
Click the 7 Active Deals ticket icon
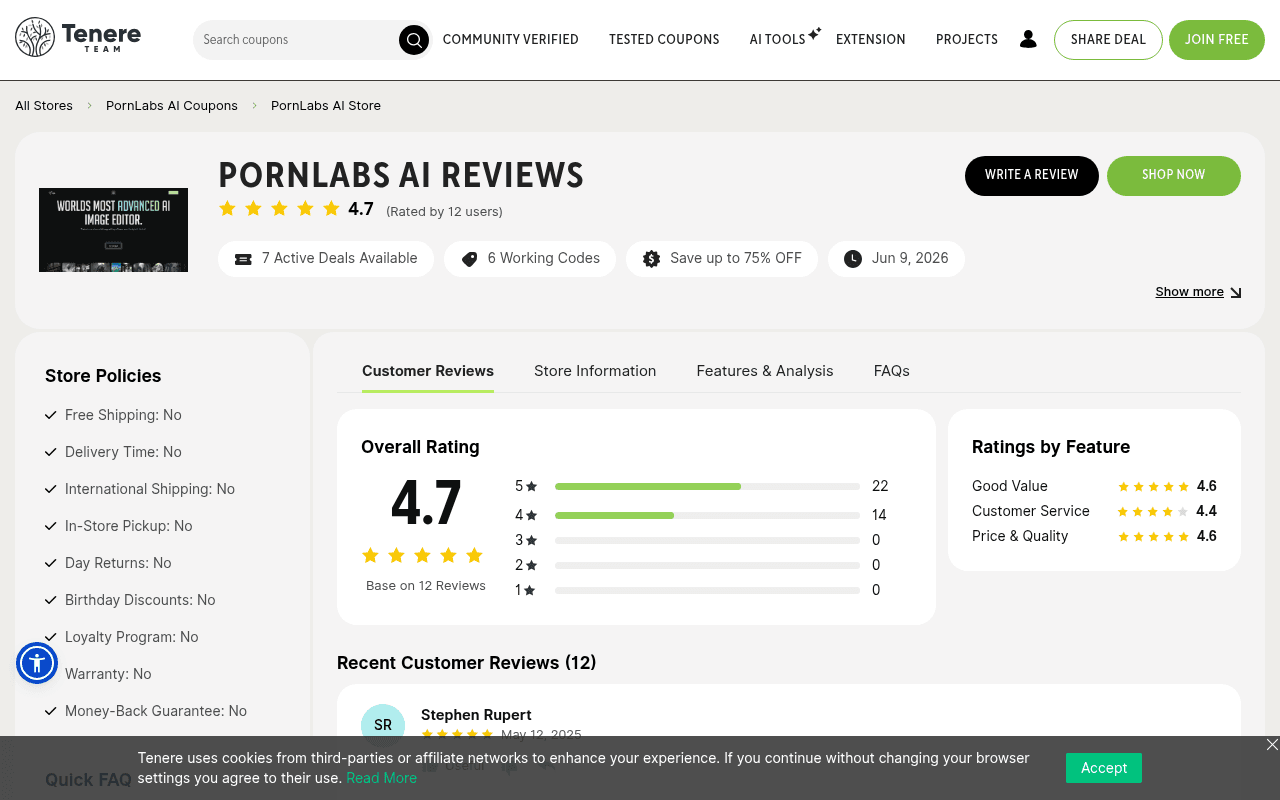coord(243,259)
